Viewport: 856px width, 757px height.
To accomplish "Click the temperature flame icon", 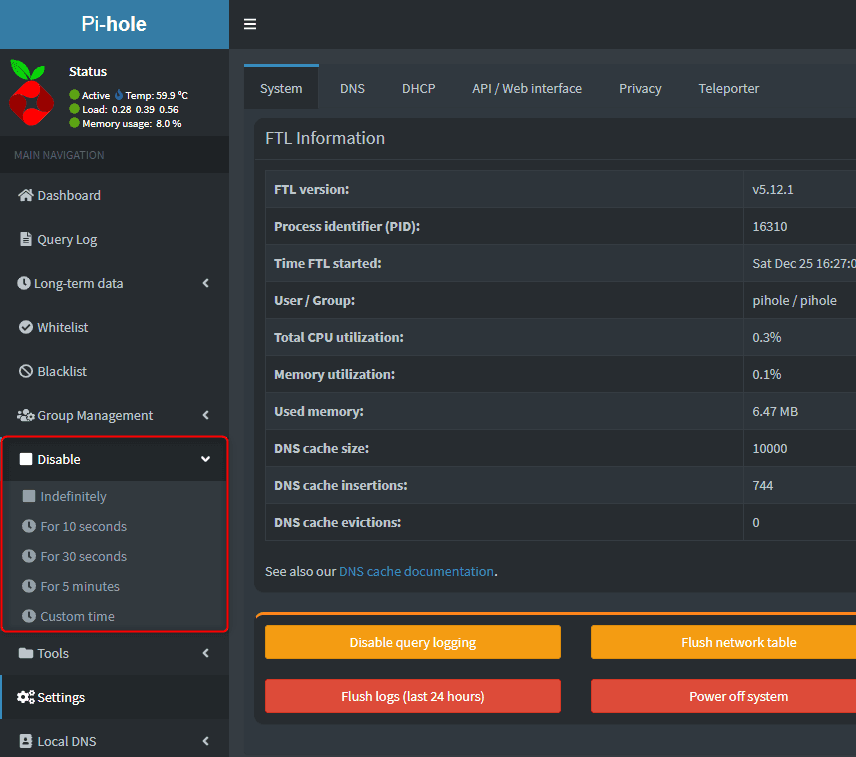I will [118, 94].
